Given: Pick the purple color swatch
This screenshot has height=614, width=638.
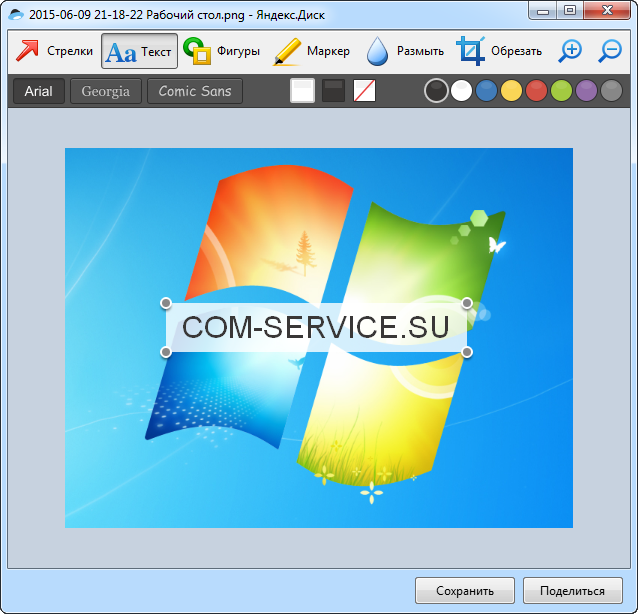Looking at the screenshot, I should (x=586, y=90).
